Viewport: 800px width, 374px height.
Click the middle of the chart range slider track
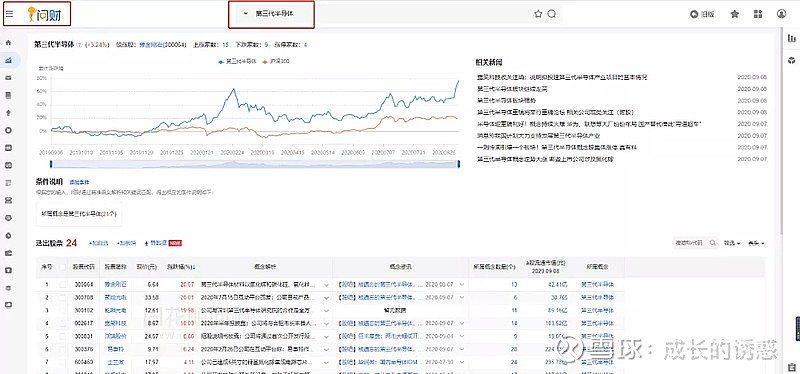click(255, 164)
